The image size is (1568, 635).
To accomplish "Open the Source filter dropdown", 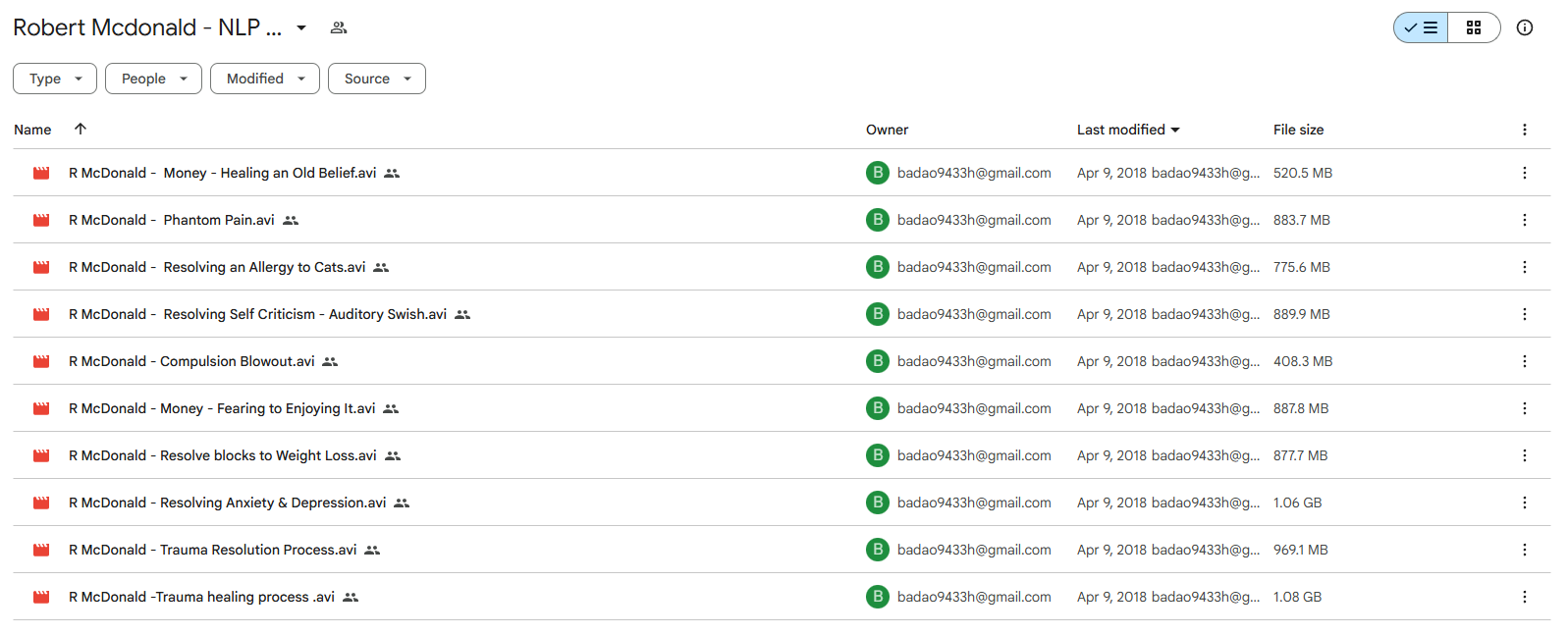I will [377, 79].
